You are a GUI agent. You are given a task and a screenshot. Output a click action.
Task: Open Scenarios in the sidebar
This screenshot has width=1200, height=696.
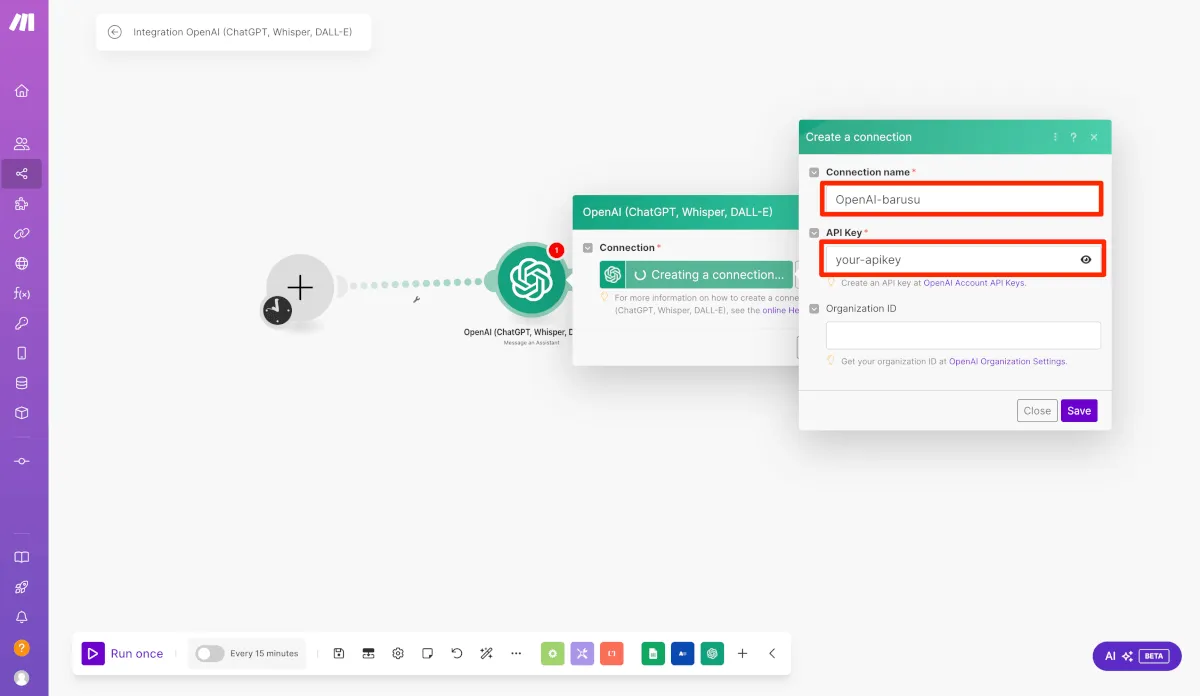point(22,174)
